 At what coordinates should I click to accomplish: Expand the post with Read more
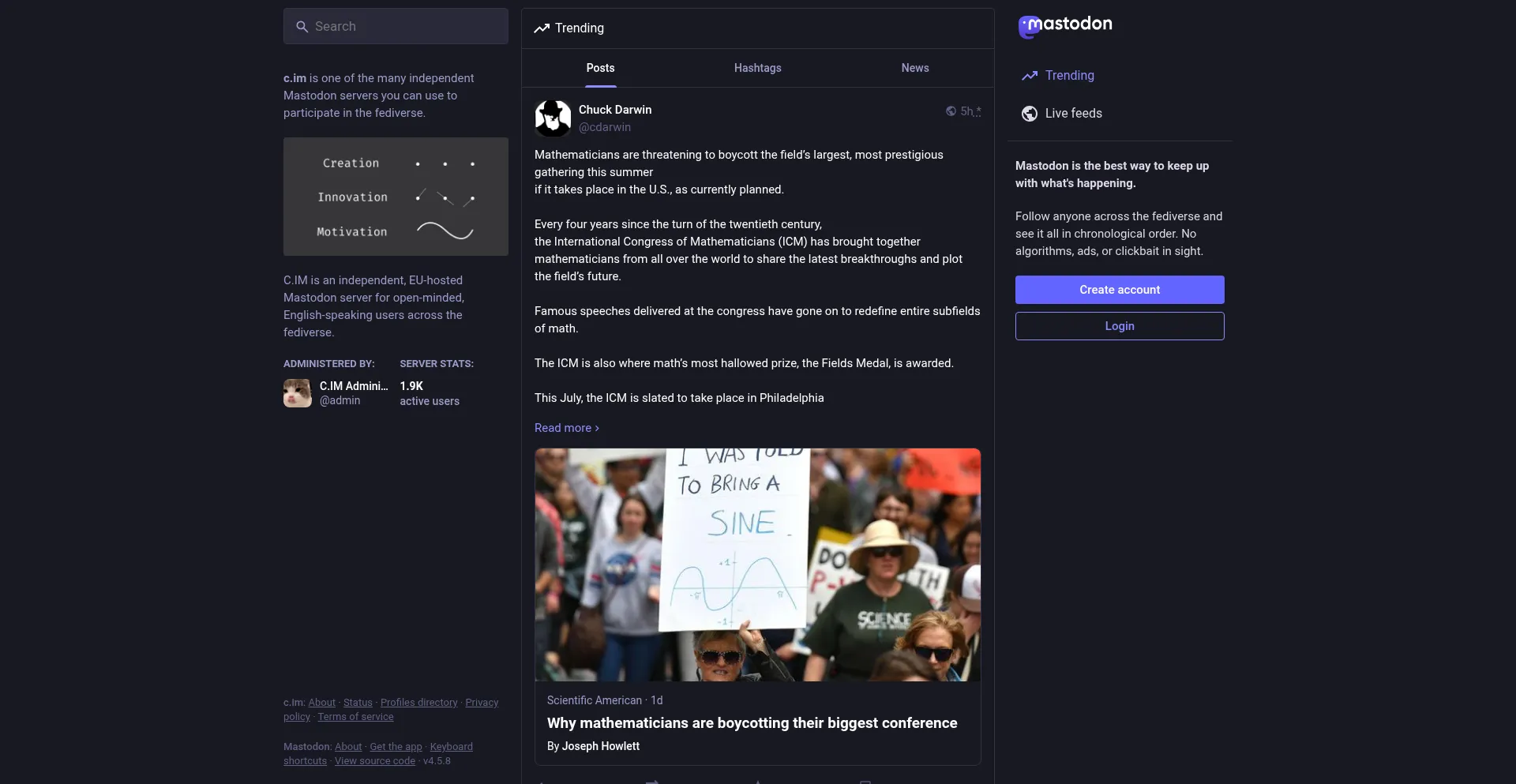pos(567,428)
